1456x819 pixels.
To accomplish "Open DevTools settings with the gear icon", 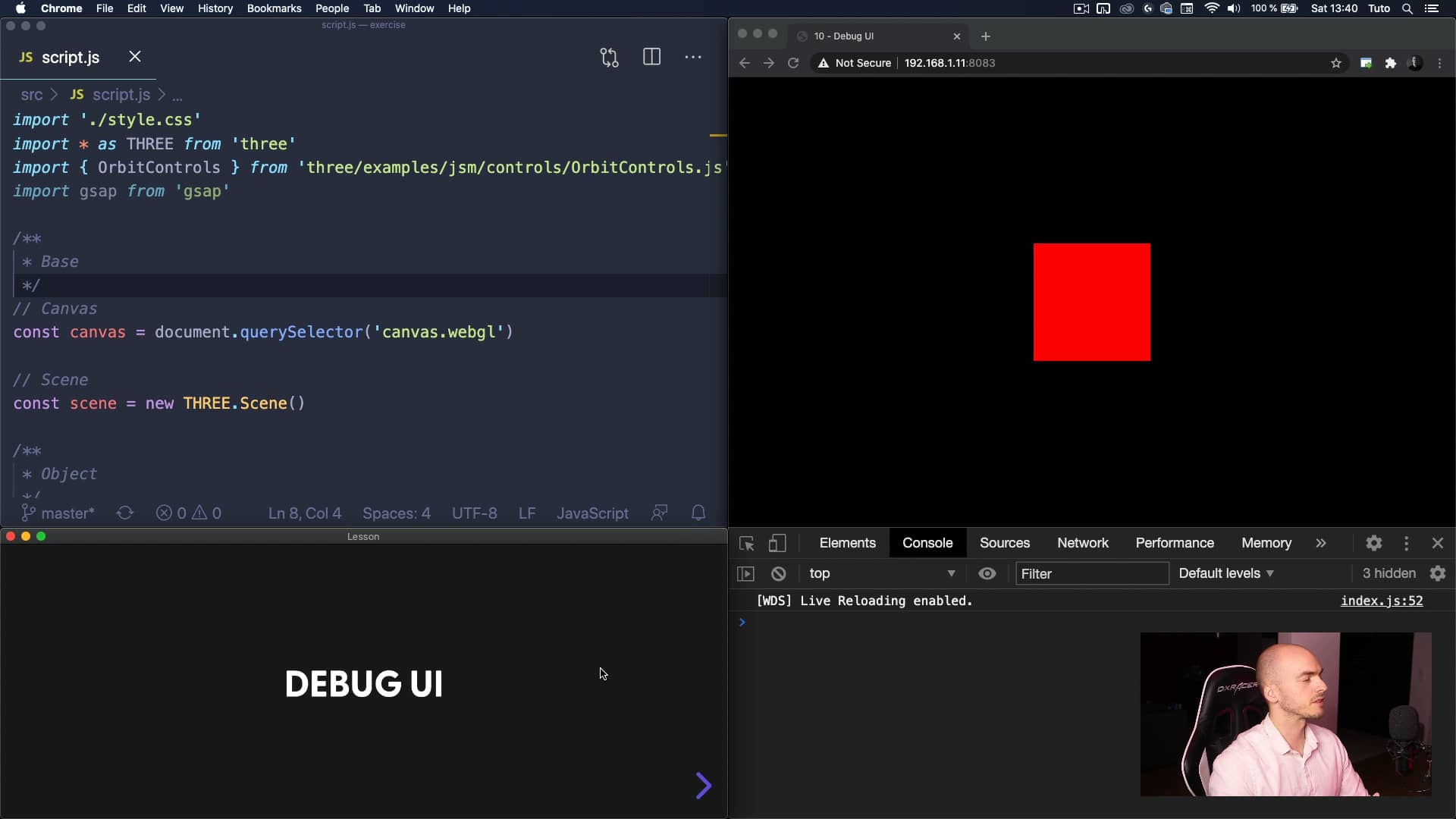I will click(1375, 543).
